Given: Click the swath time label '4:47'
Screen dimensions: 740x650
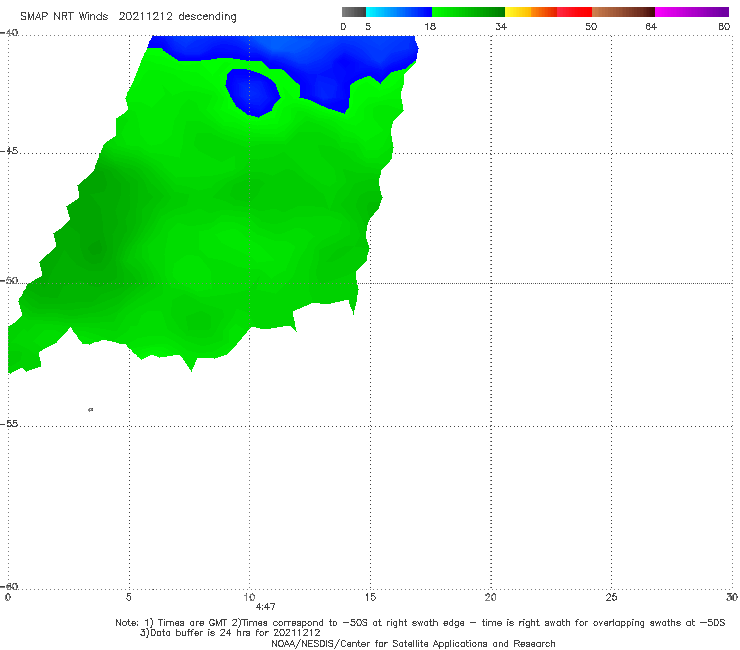Looking at the screenshot, I should coord(265,607).
